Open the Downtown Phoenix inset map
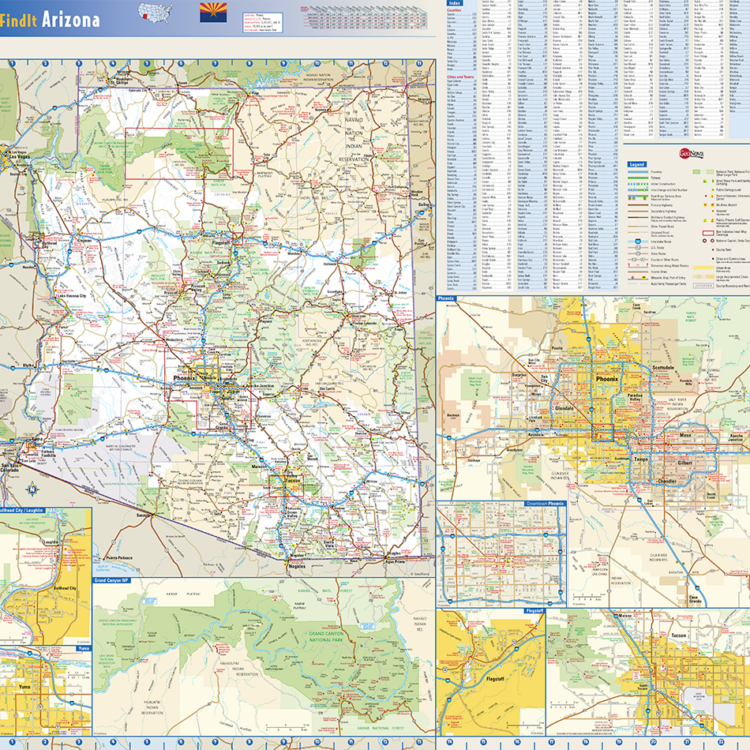This screenshot has width=750, height=750. tap(502, 555)
